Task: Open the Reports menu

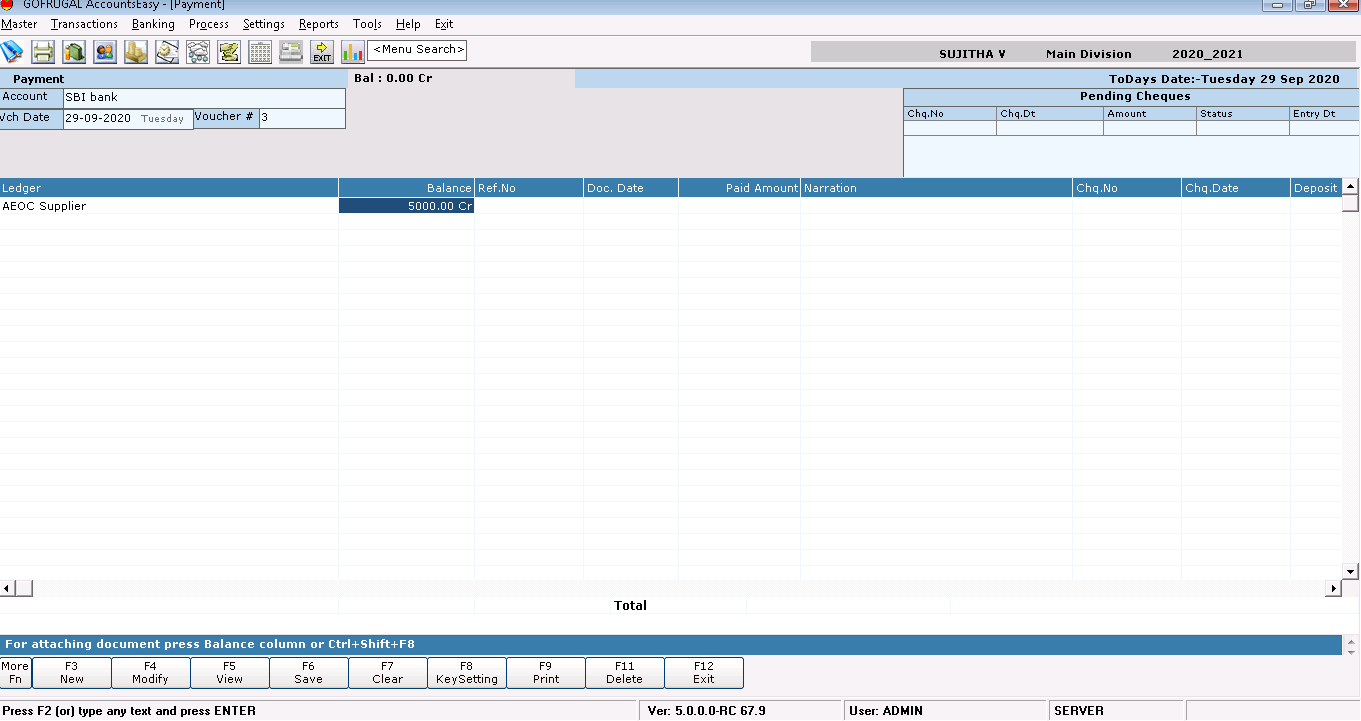Action: (x=318, y=24)
